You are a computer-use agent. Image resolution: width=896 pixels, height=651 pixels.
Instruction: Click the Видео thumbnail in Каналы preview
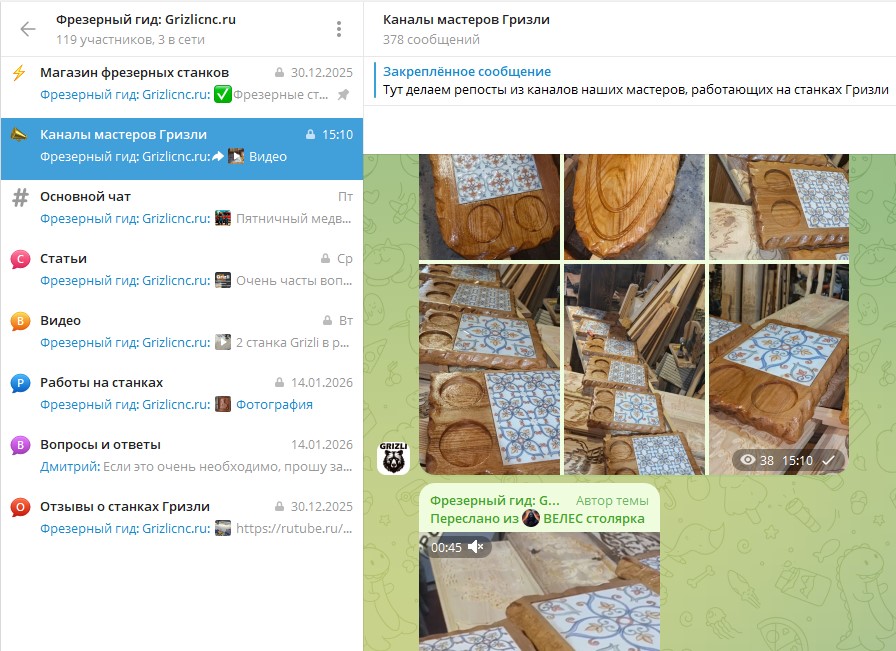pos(236,156)
